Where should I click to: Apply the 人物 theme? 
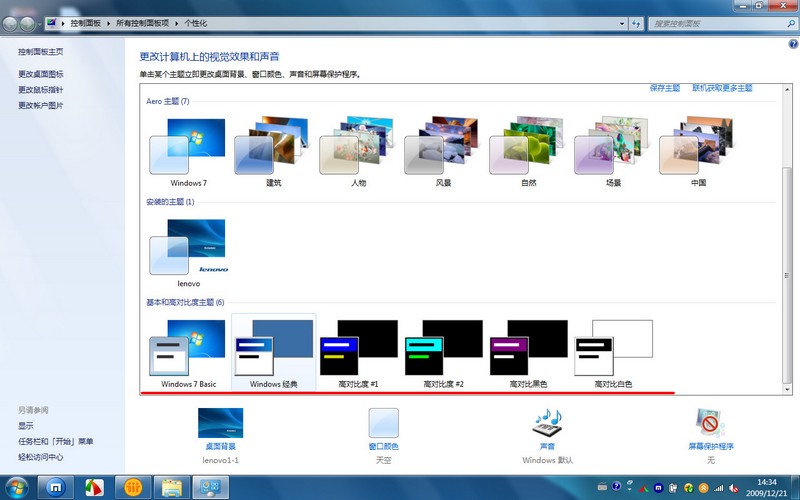[358, 152]
